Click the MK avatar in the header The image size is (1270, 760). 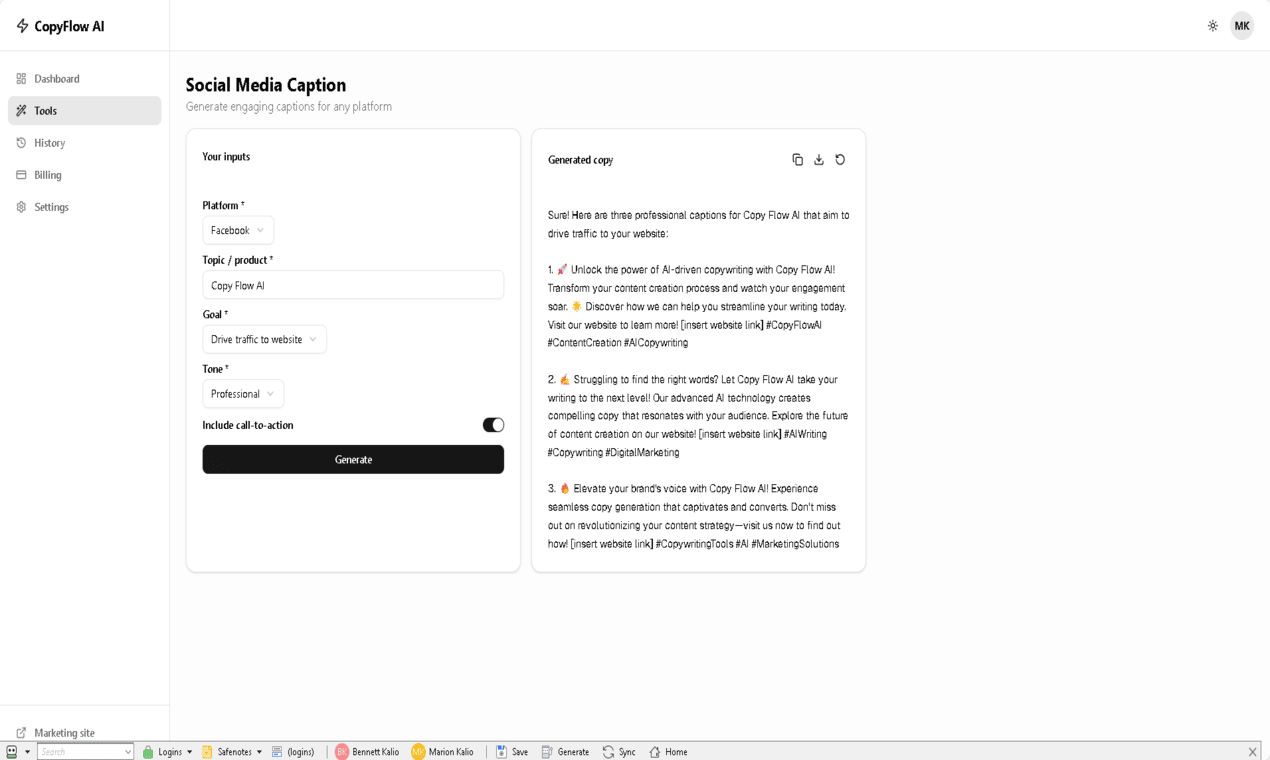click(1241, 26)
